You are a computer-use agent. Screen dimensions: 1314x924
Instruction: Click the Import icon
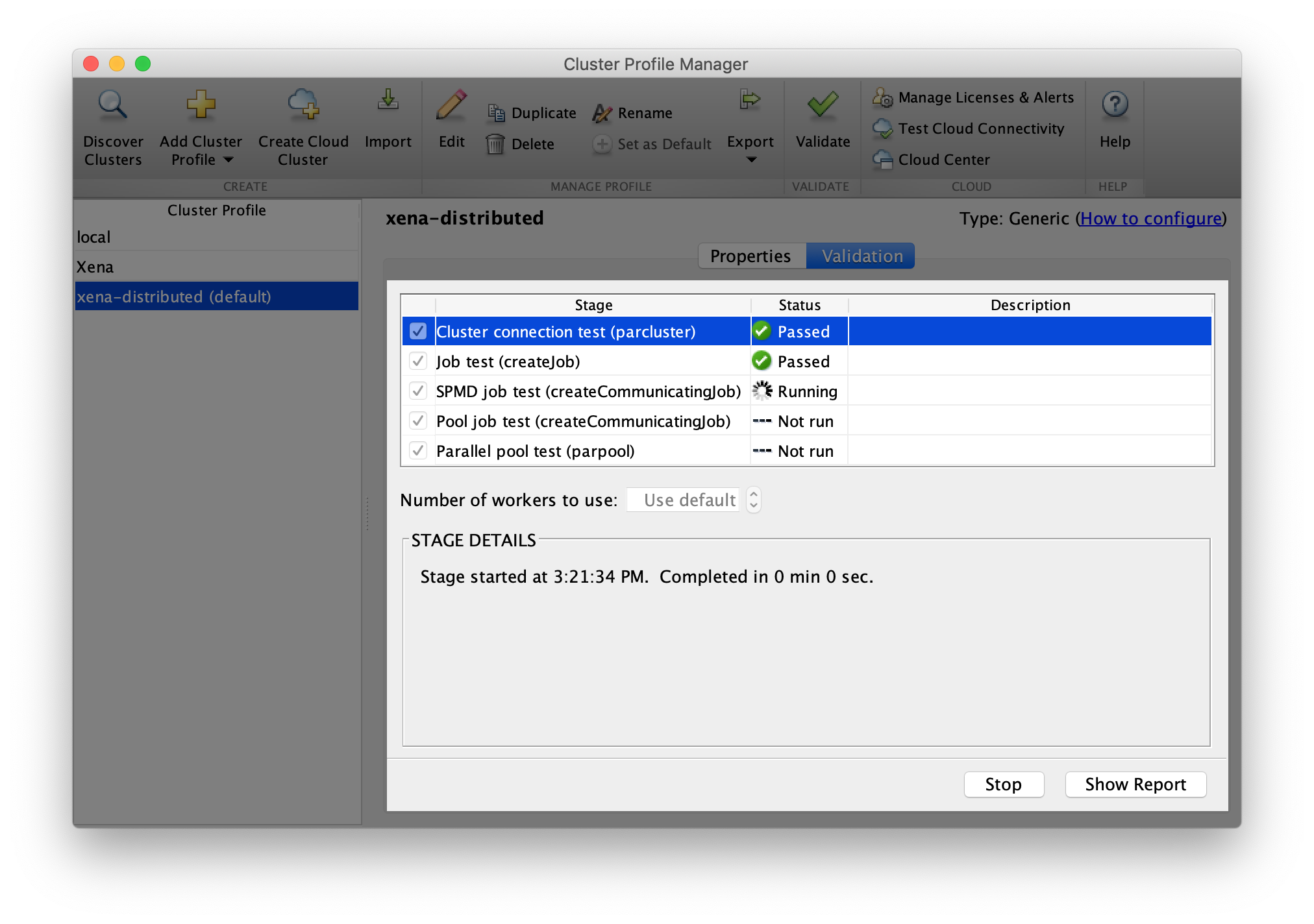388,101
